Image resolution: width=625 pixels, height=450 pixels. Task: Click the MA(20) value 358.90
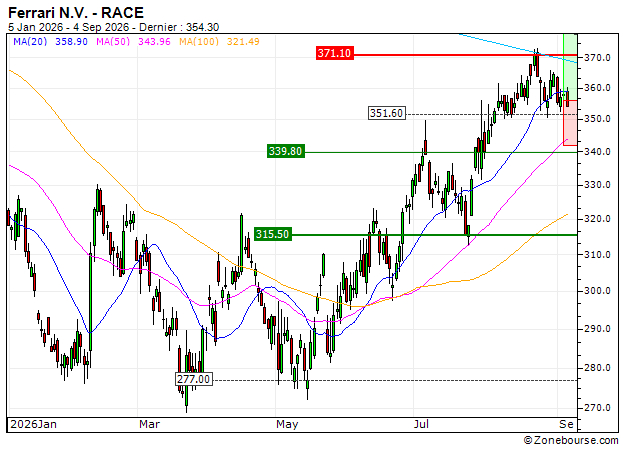coord(71,41)
